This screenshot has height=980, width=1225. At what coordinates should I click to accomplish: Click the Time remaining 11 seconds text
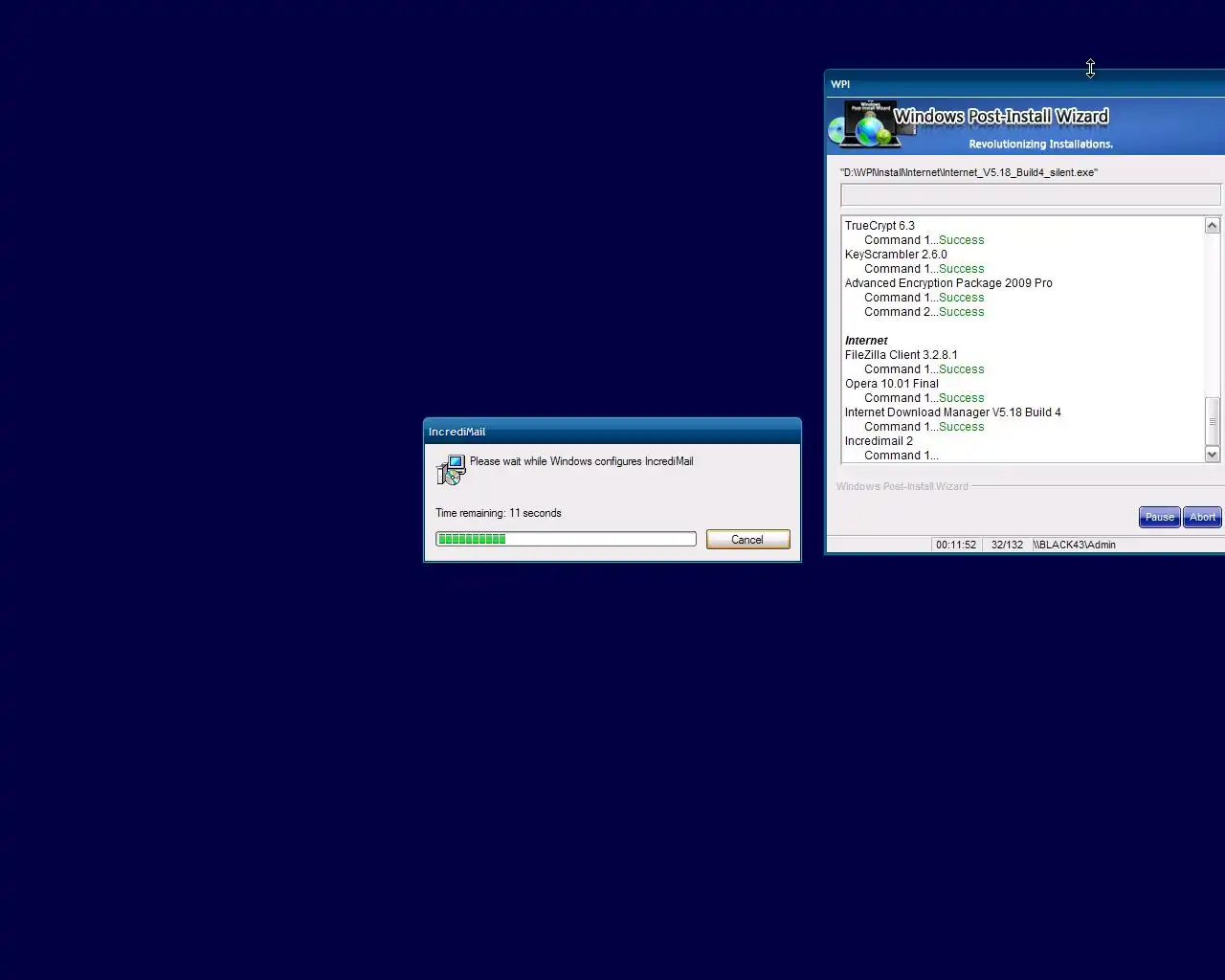point(499,513)
